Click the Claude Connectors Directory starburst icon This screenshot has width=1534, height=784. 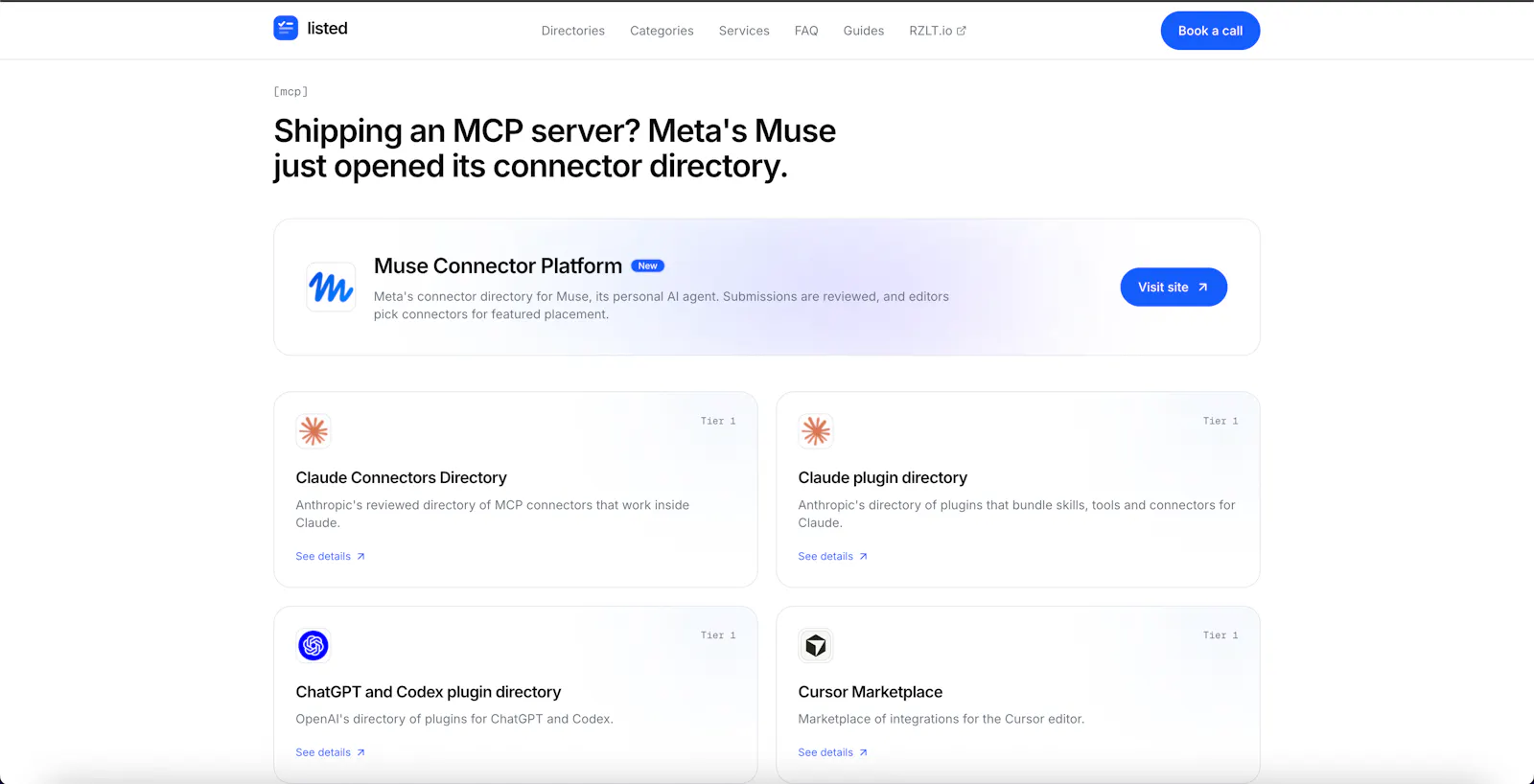coord(314,431)
